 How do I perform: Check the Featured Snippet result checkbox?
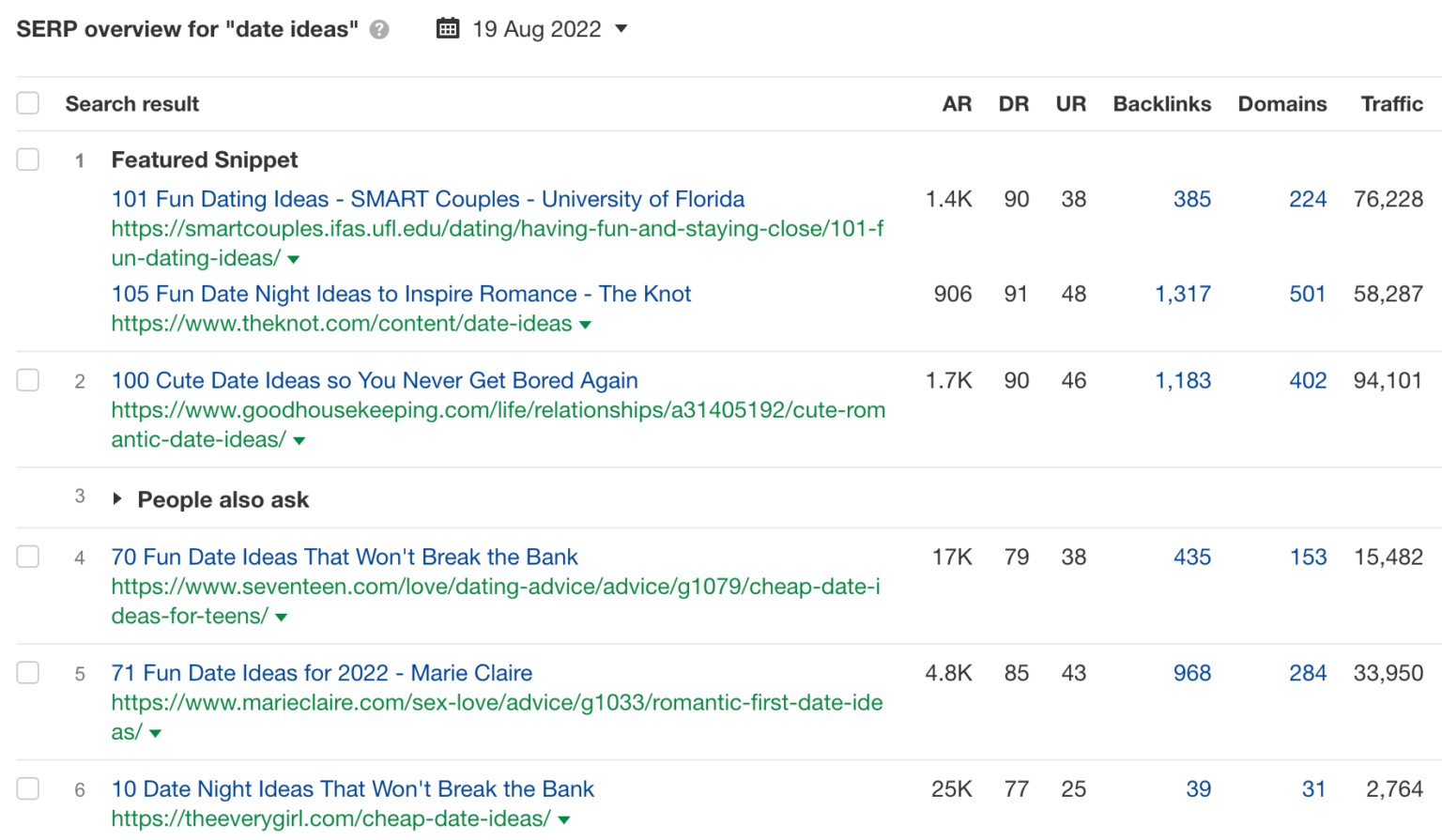[27, 159]
